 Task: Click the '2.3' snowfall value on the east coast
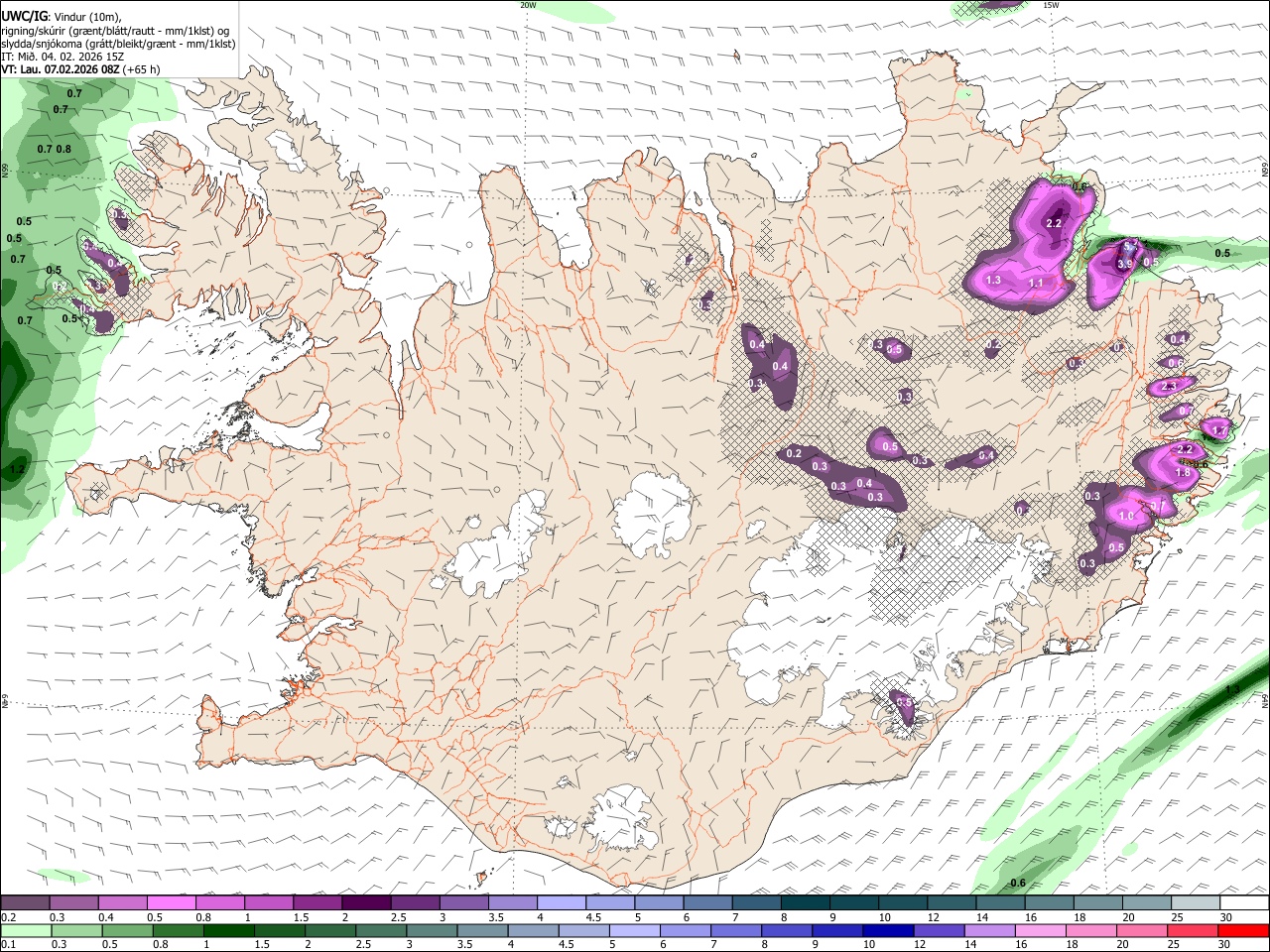pyautogui.click(x=1169, y=386)
